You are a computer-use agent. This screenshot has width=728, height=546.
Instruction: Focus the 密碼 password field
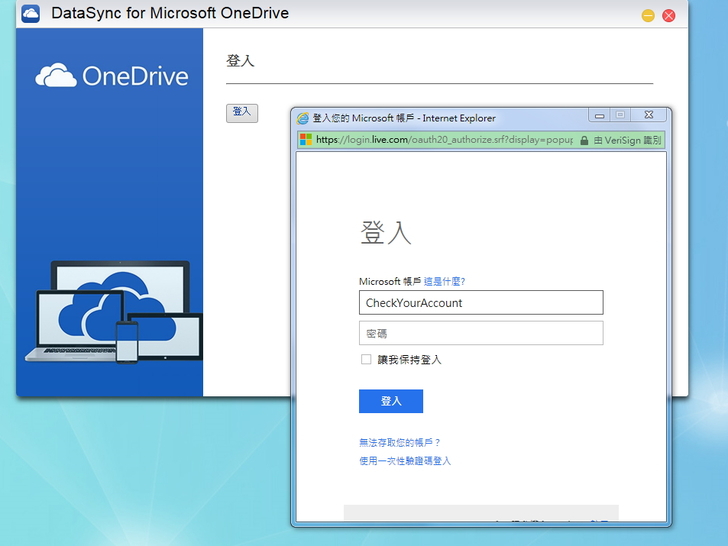point(480,333)
